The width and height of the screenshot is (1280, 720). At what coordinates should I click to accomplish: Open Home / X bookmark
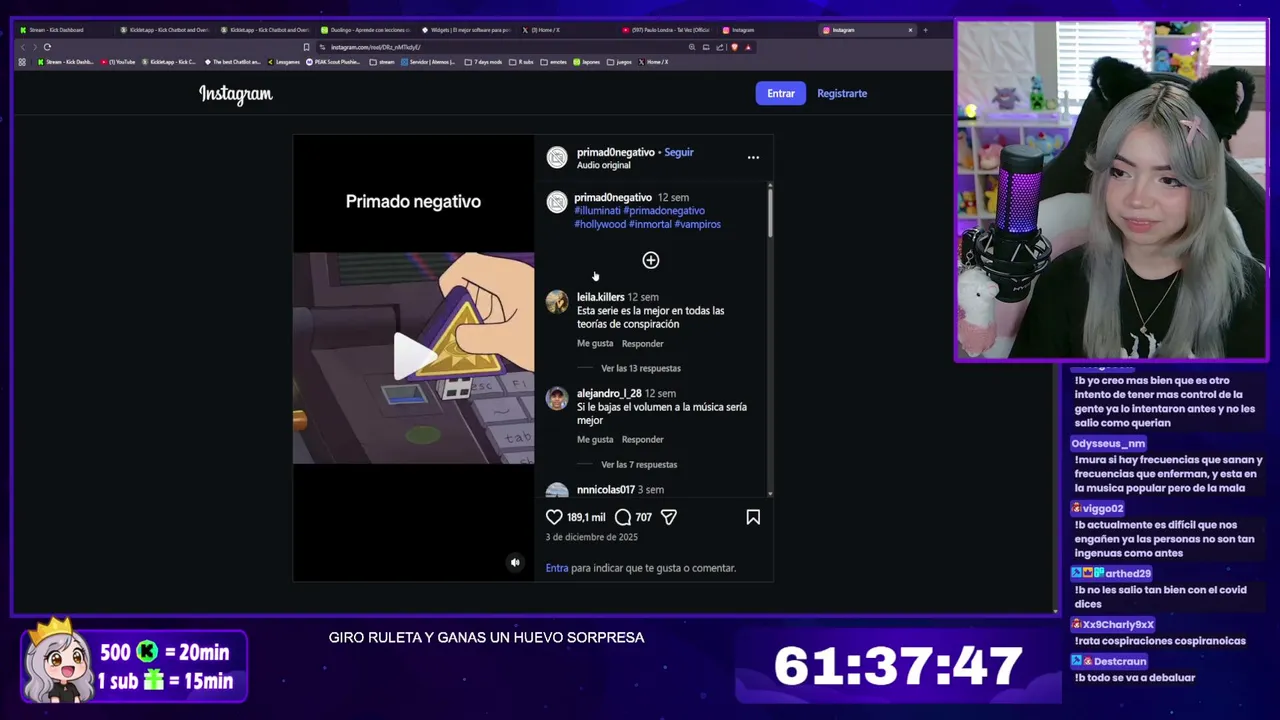pyautogui.click(x=653, y=62)
